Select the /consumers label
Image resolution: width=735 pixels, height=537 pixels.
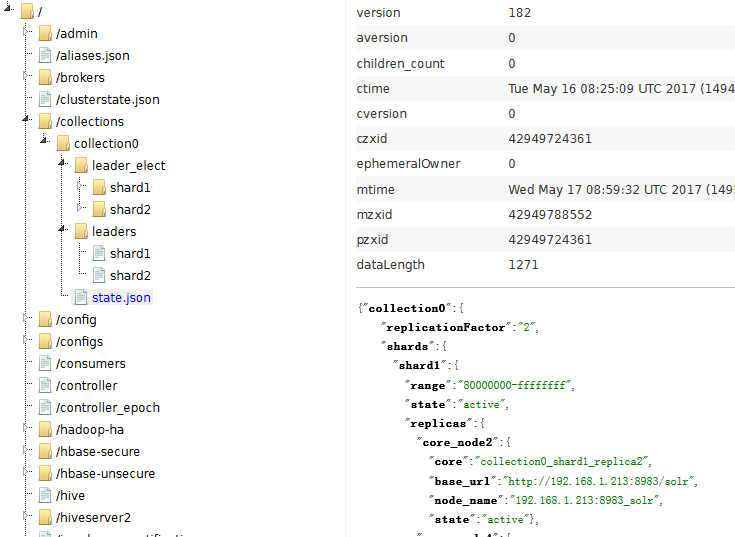point(90,364)
